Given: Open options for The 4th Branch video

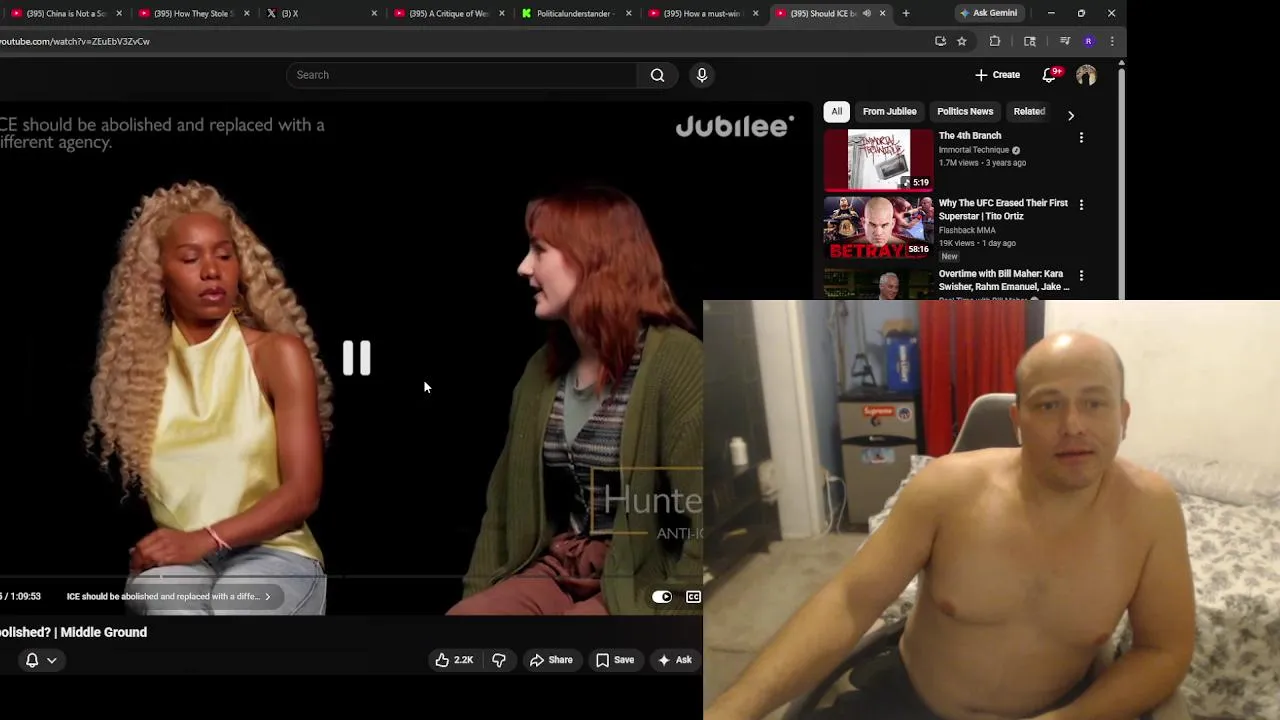Looking at the screenshot, I should (1081, 137).
